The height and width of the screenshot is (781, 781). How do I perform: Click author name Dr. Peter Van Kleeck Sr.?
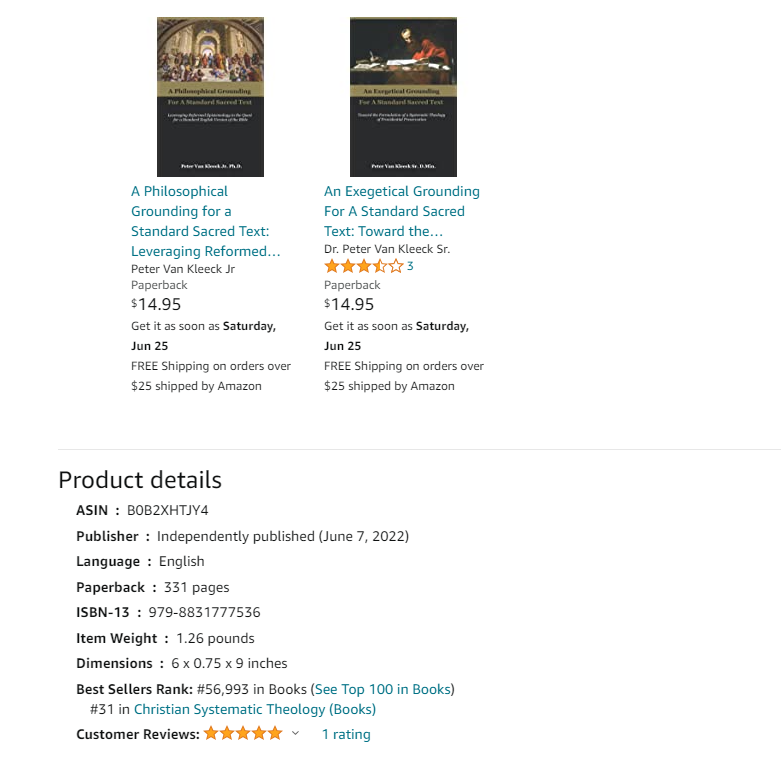pyautogui.click(x=387, y=249)
